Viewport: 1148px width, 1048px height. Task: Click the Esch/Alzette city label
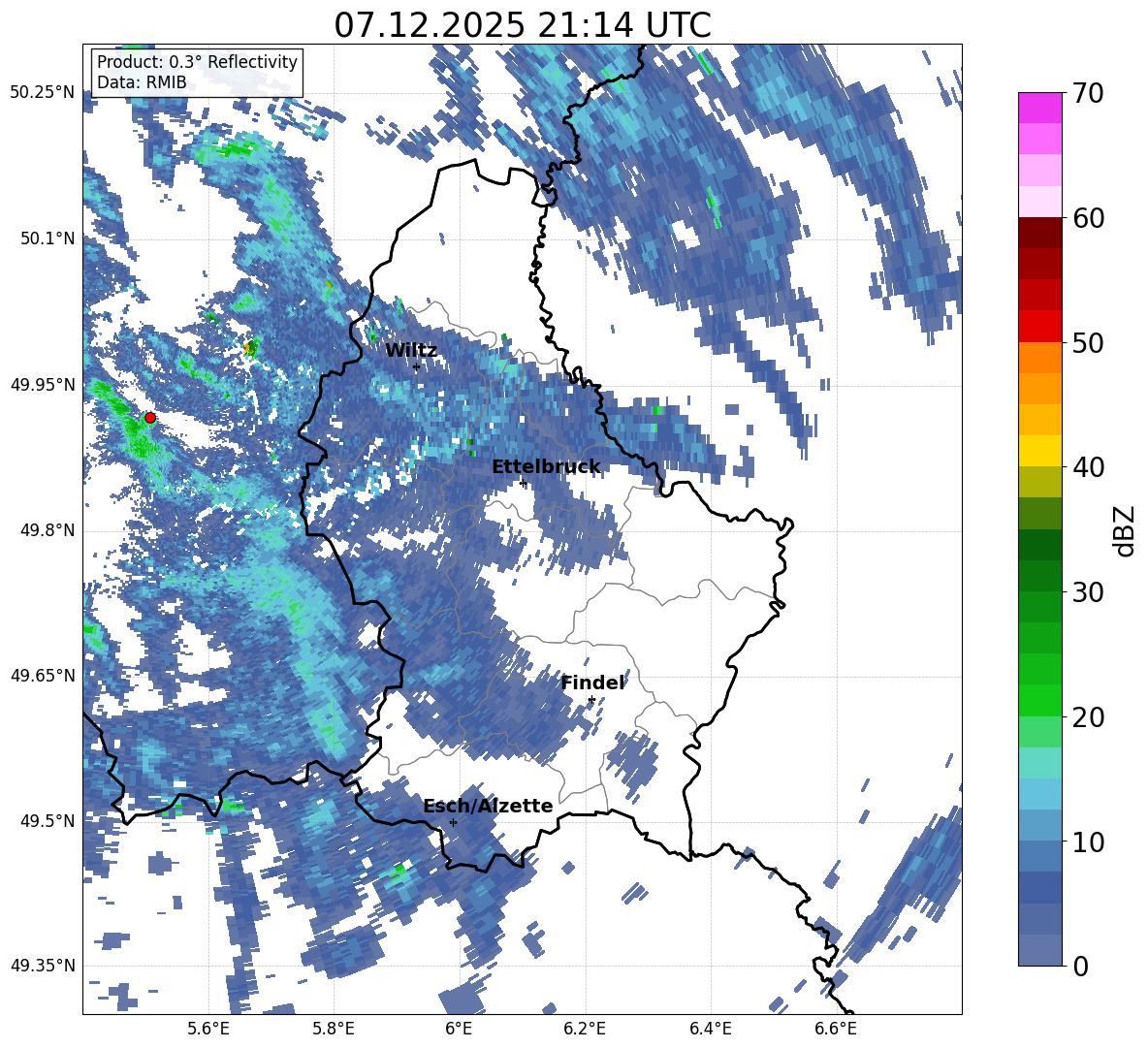tap(489, 806)
